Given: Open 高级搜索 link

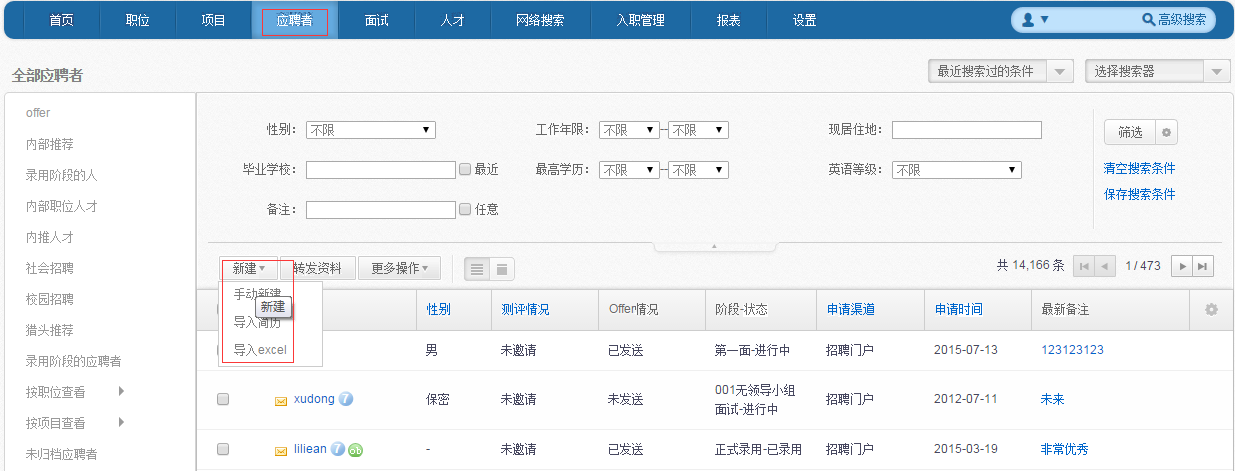Looking at the screenshot, I should pos(1182,20).
